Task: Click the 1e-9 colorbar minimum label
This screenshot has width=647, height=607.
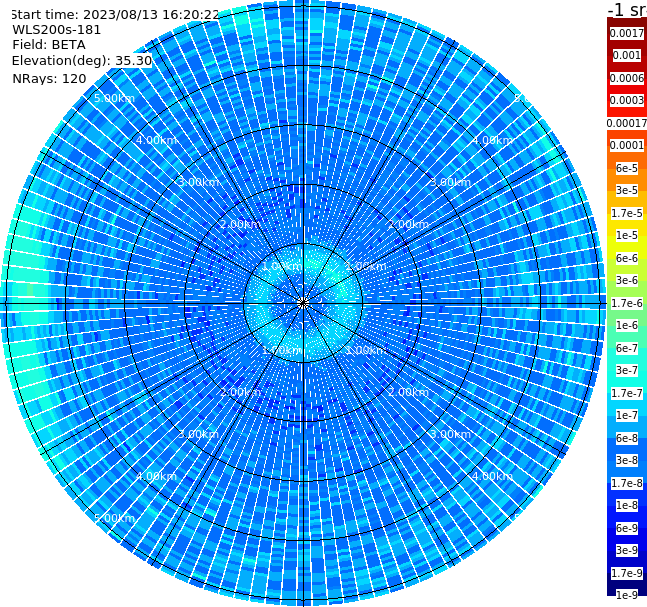Action: click(x=627, y=595)
